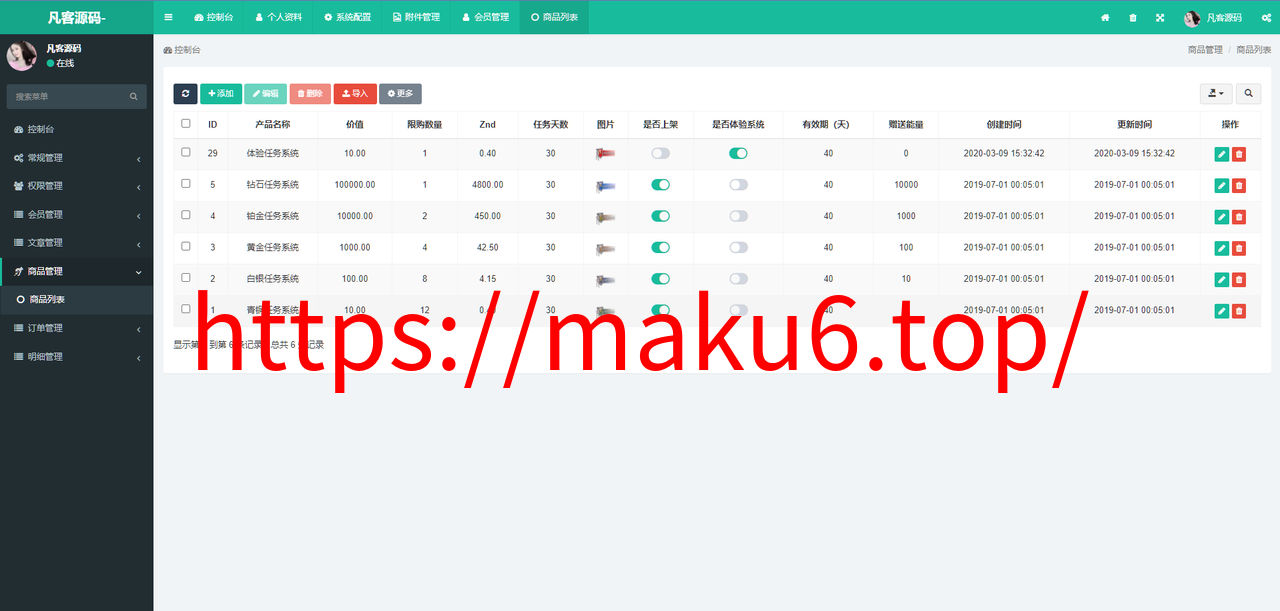Click the green 添加 button
Screen dimensions: 1280x611
pos(221,93)
